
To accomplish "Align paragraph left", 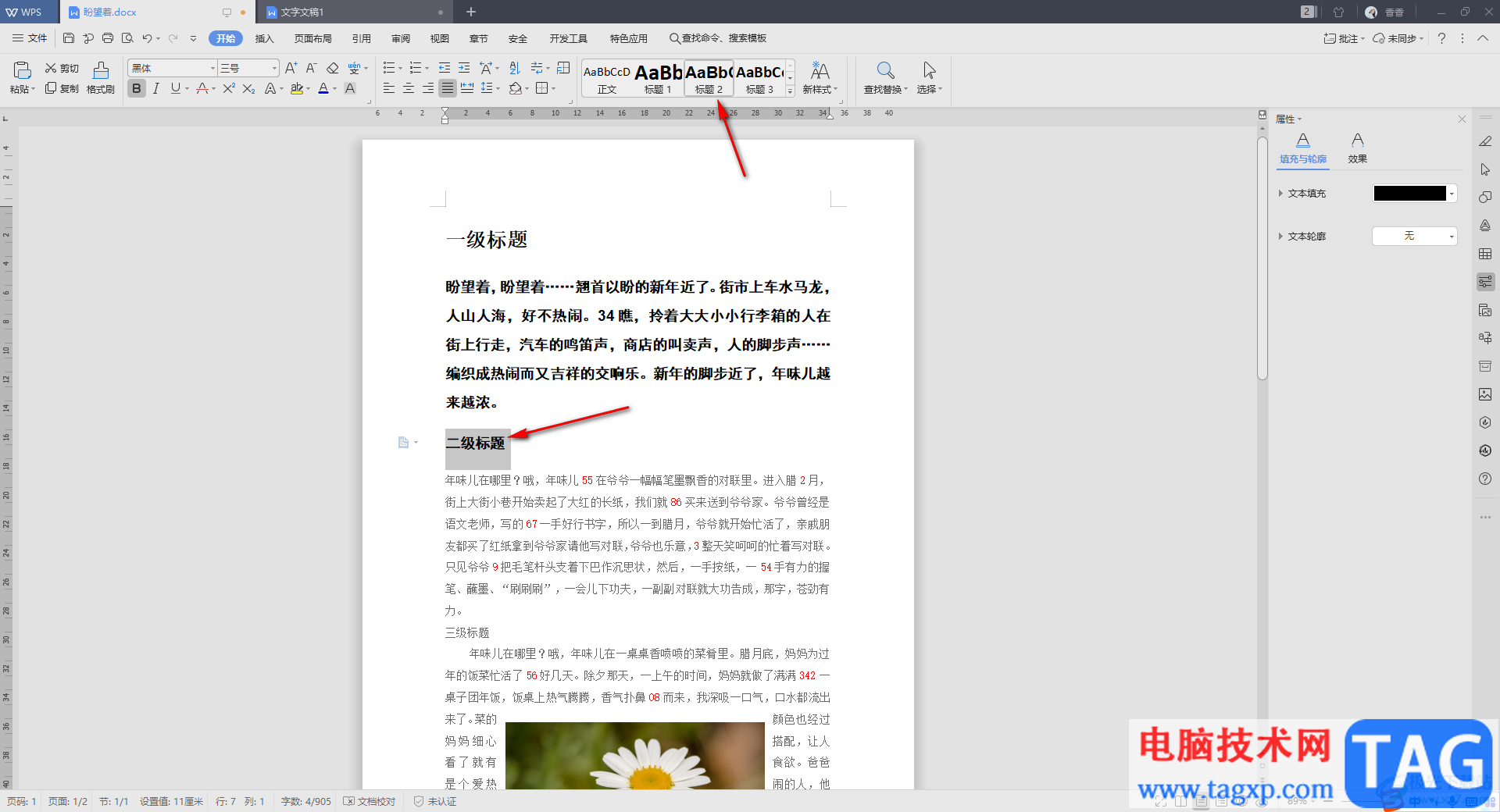I will [x=388, y=88].
